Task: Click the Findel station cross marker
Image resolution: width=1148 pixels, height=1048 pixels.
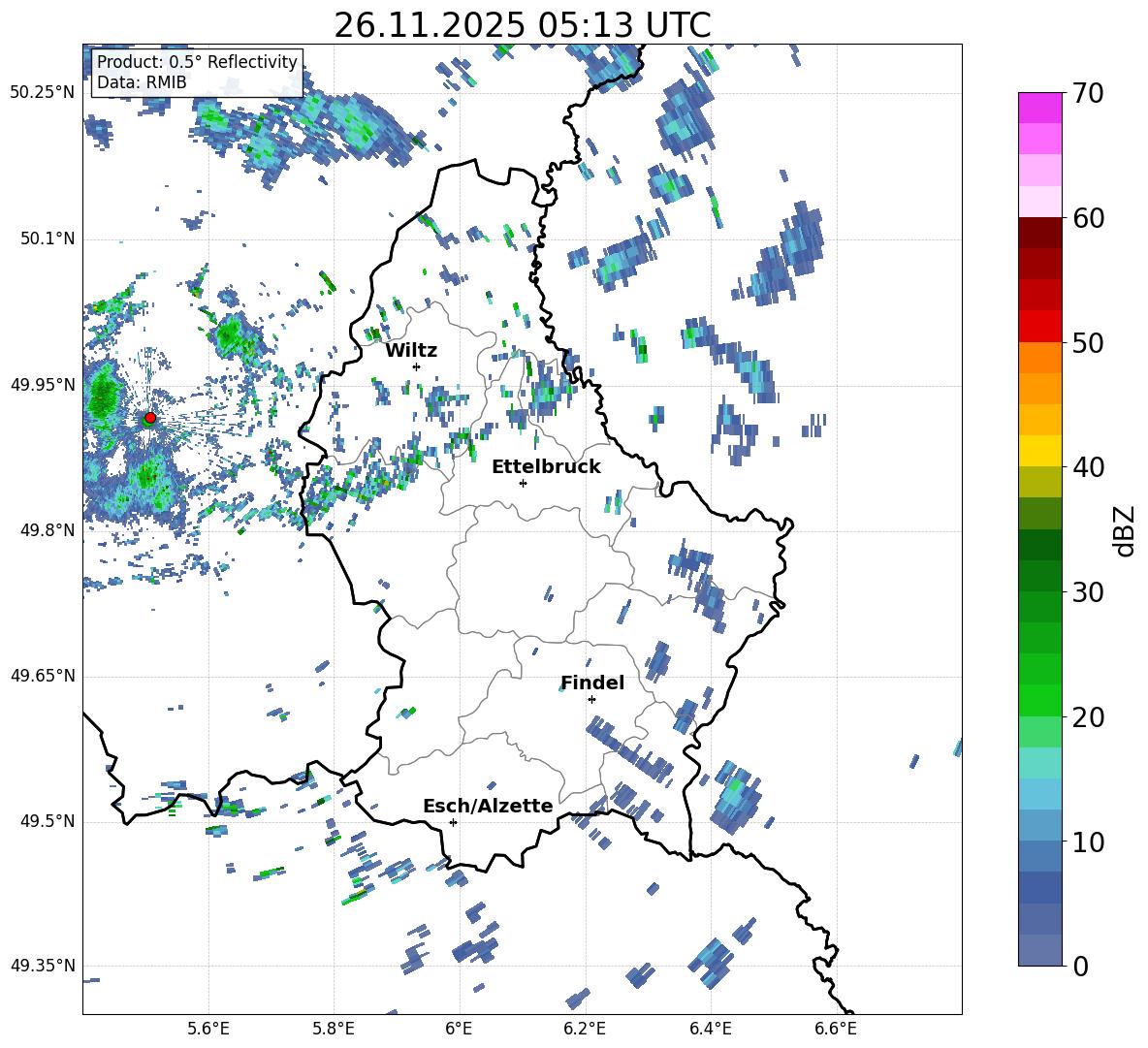Action: (x=591, y=699)
